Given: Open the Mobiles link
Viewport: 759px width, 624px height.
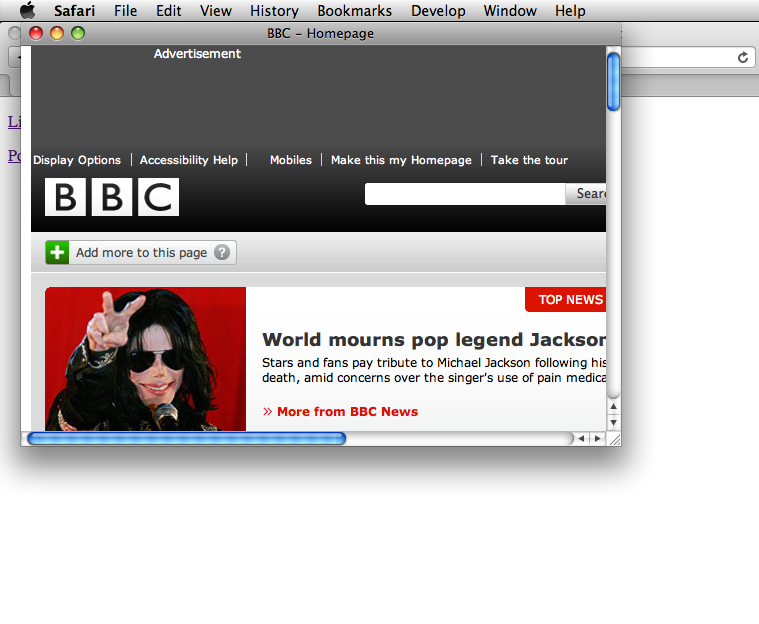Looking at the screenshot, I should pyautogui.click(x=290, y=160).
